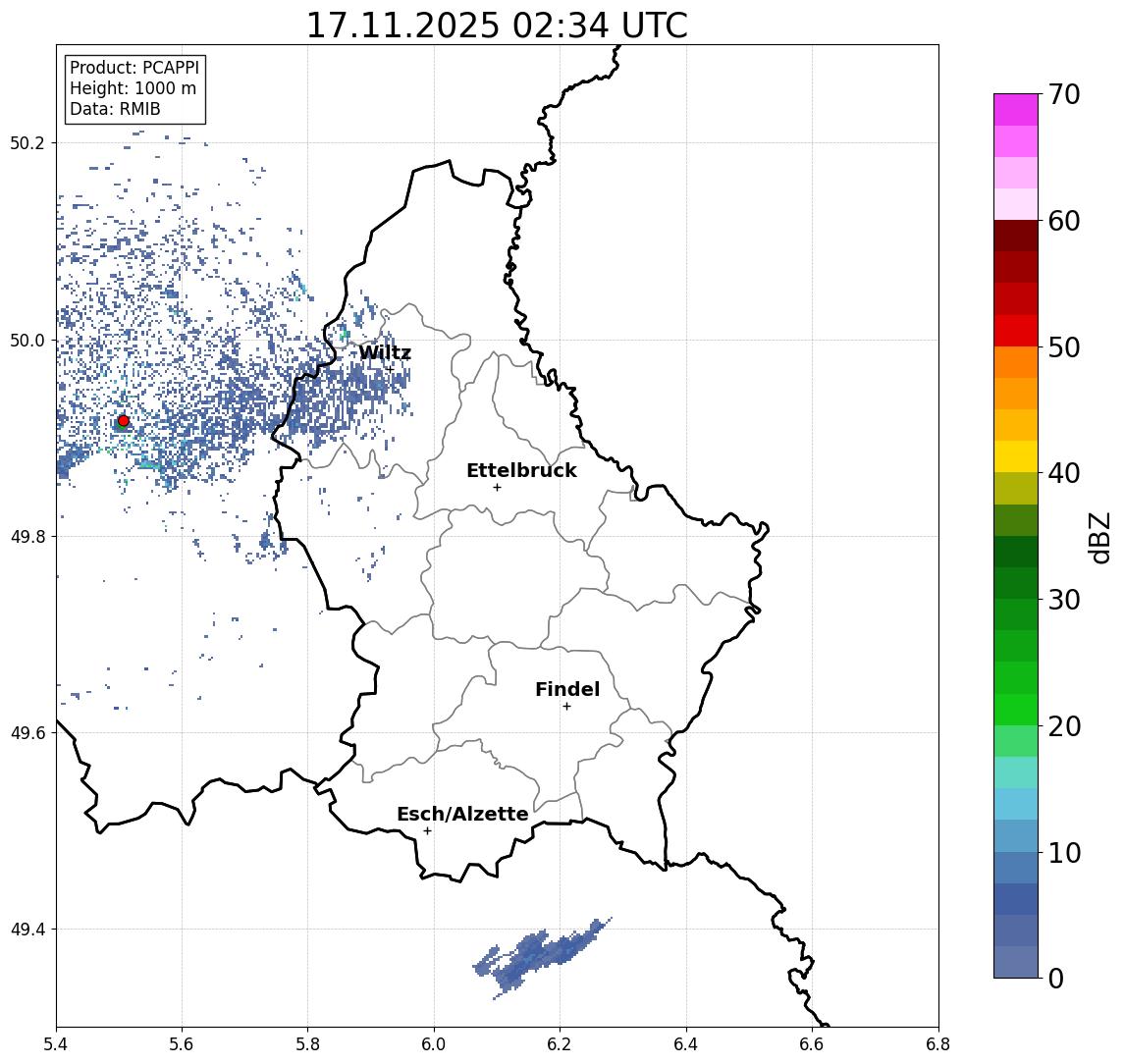Click the plus marker below Wiltz
This screenshot has height=1064, width=1124.
pos(390,369)
